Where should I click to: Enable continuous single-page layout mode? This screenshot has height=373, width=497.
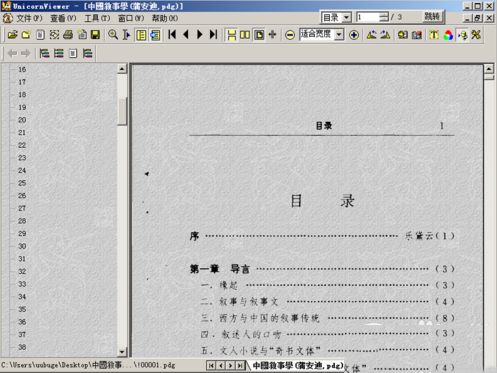tap(231, 35)
